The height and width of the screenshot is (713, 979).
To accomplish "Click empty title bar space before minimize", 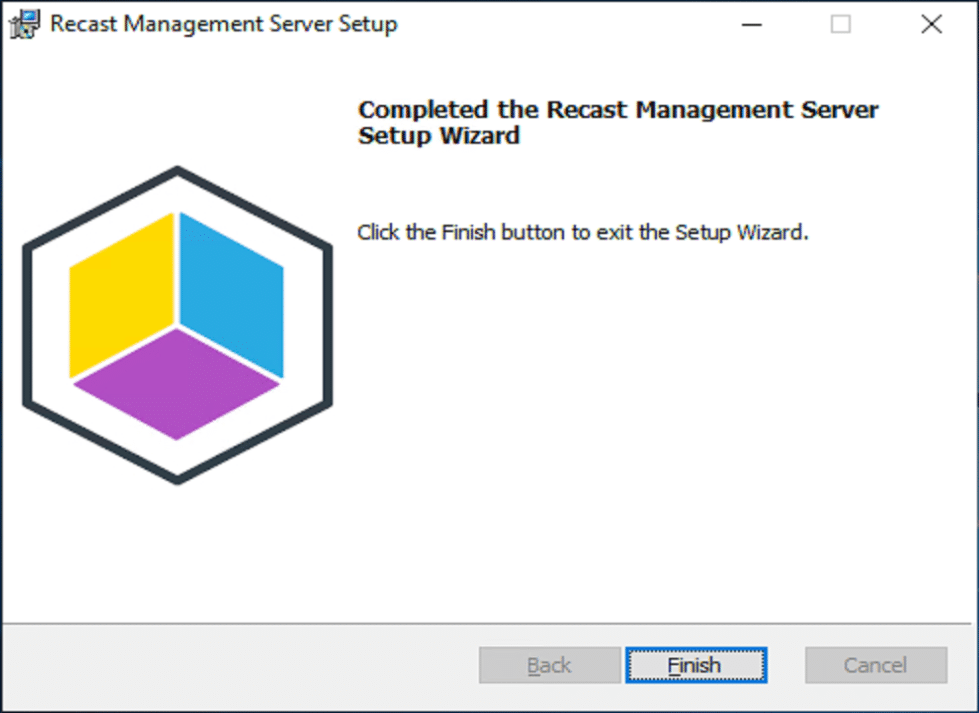I will click(x=562, y=24).
